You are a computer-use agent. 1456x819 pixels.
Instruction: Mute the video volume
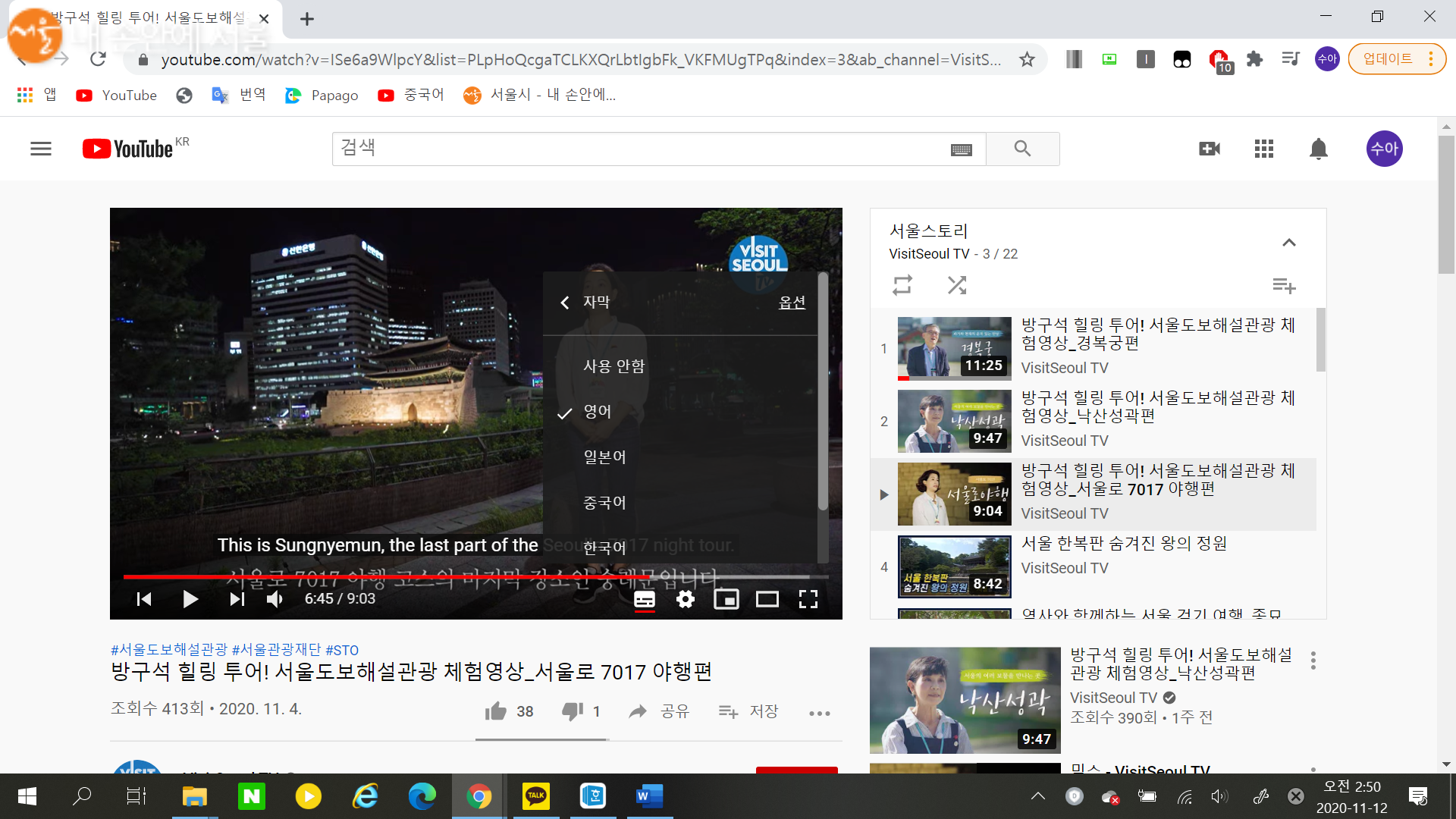[x=275, y=599]
